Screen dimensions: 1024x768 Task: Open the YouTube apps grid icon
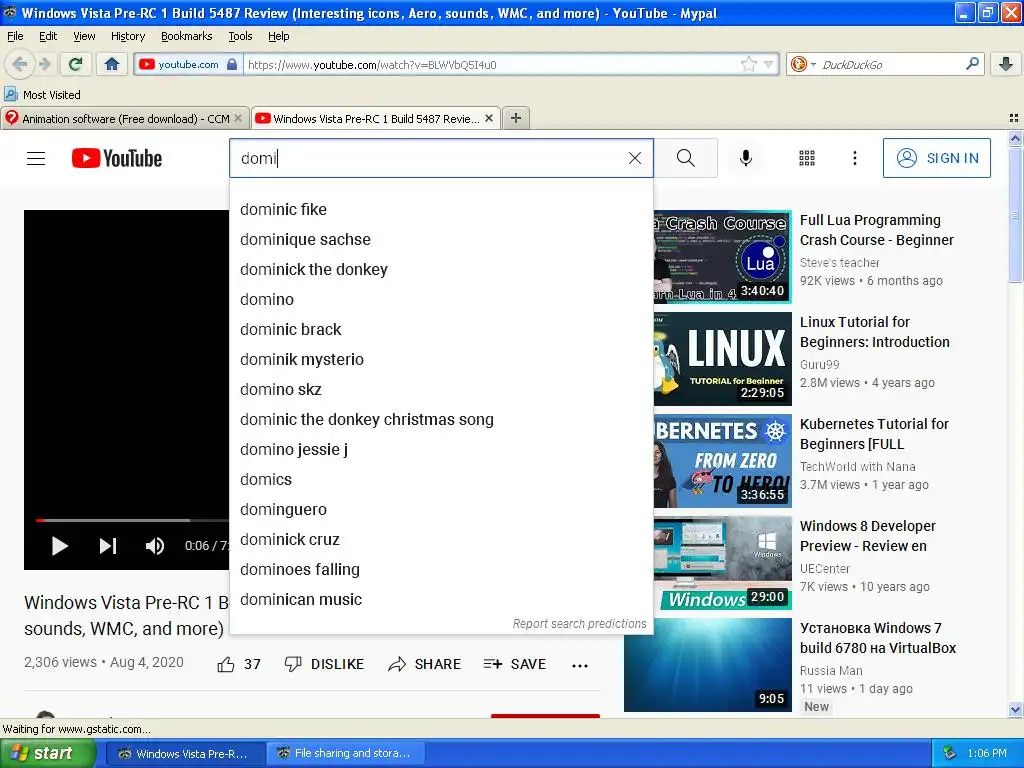coord(807,158)
